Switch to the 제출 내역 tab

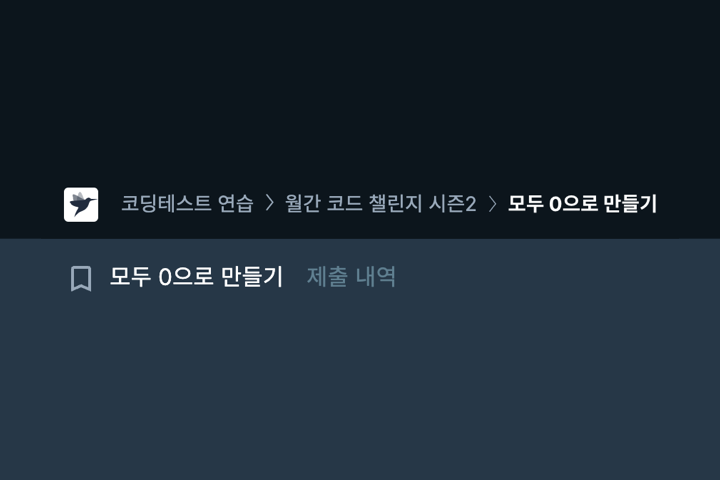tap(351, 277)
